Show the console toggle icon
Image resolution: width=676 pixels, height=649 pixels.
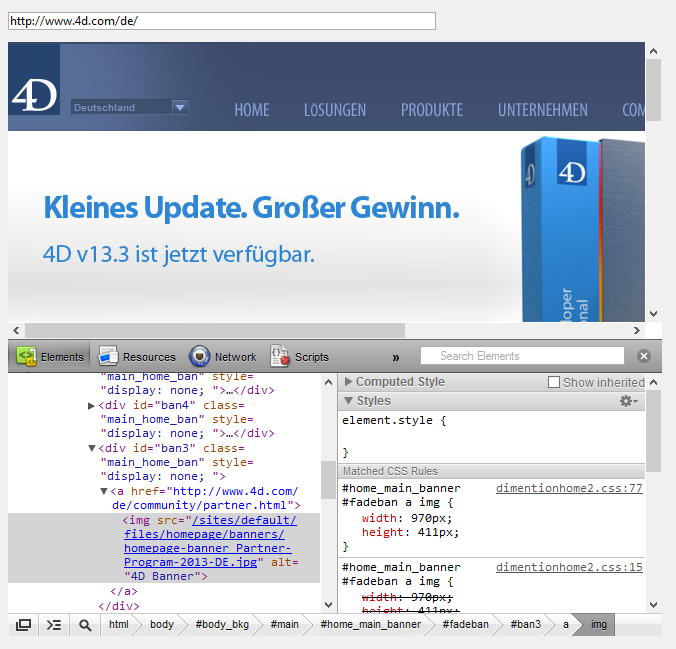click(54, 625)
